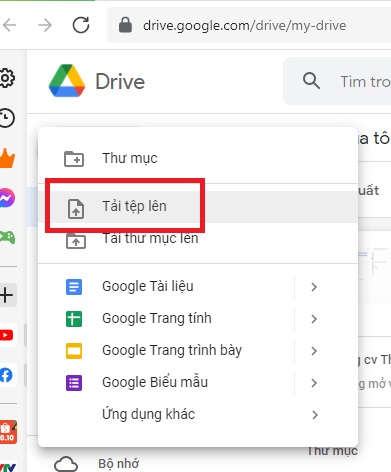Select Google Trang trình bày menu item
The width and height of the screenshot is (391, 472).
tap(198, 351)
